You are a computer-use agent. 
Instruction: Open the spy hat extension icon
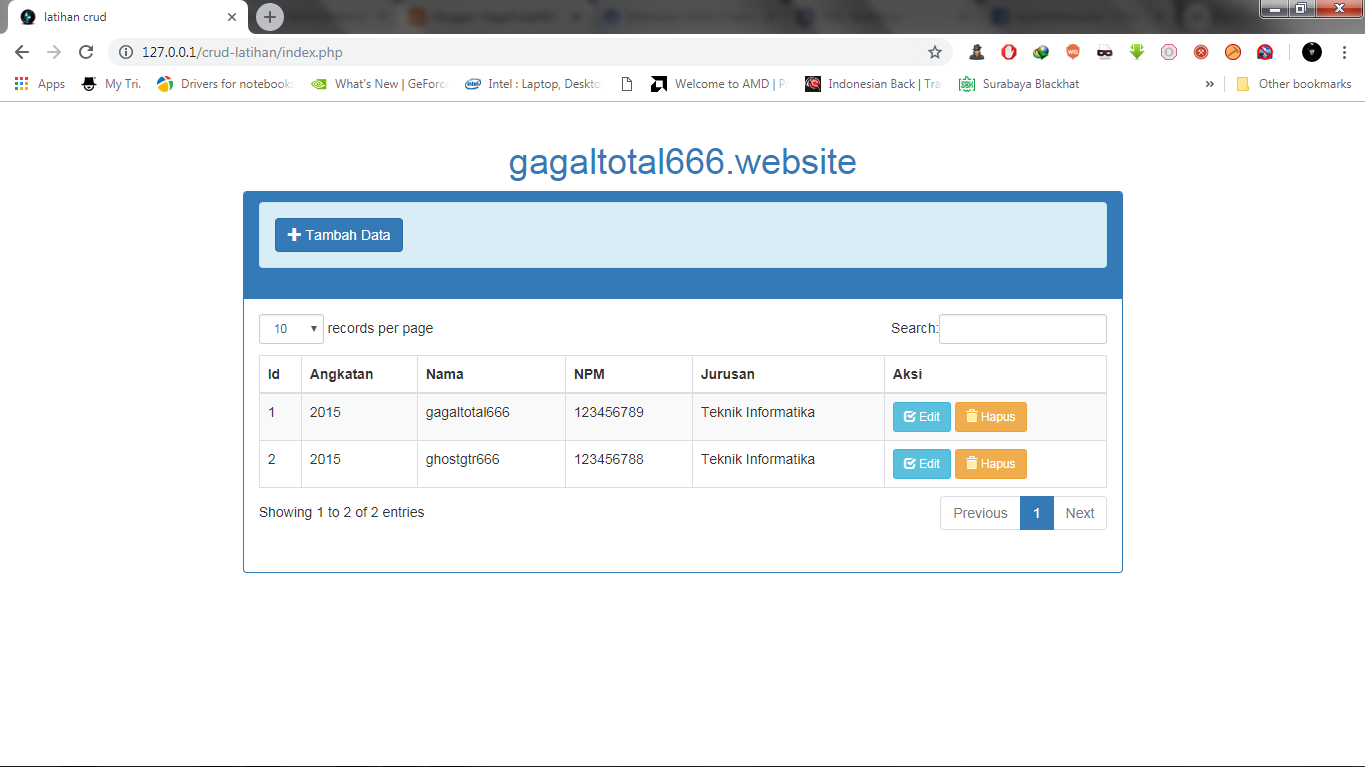click(x=977, y=52)
